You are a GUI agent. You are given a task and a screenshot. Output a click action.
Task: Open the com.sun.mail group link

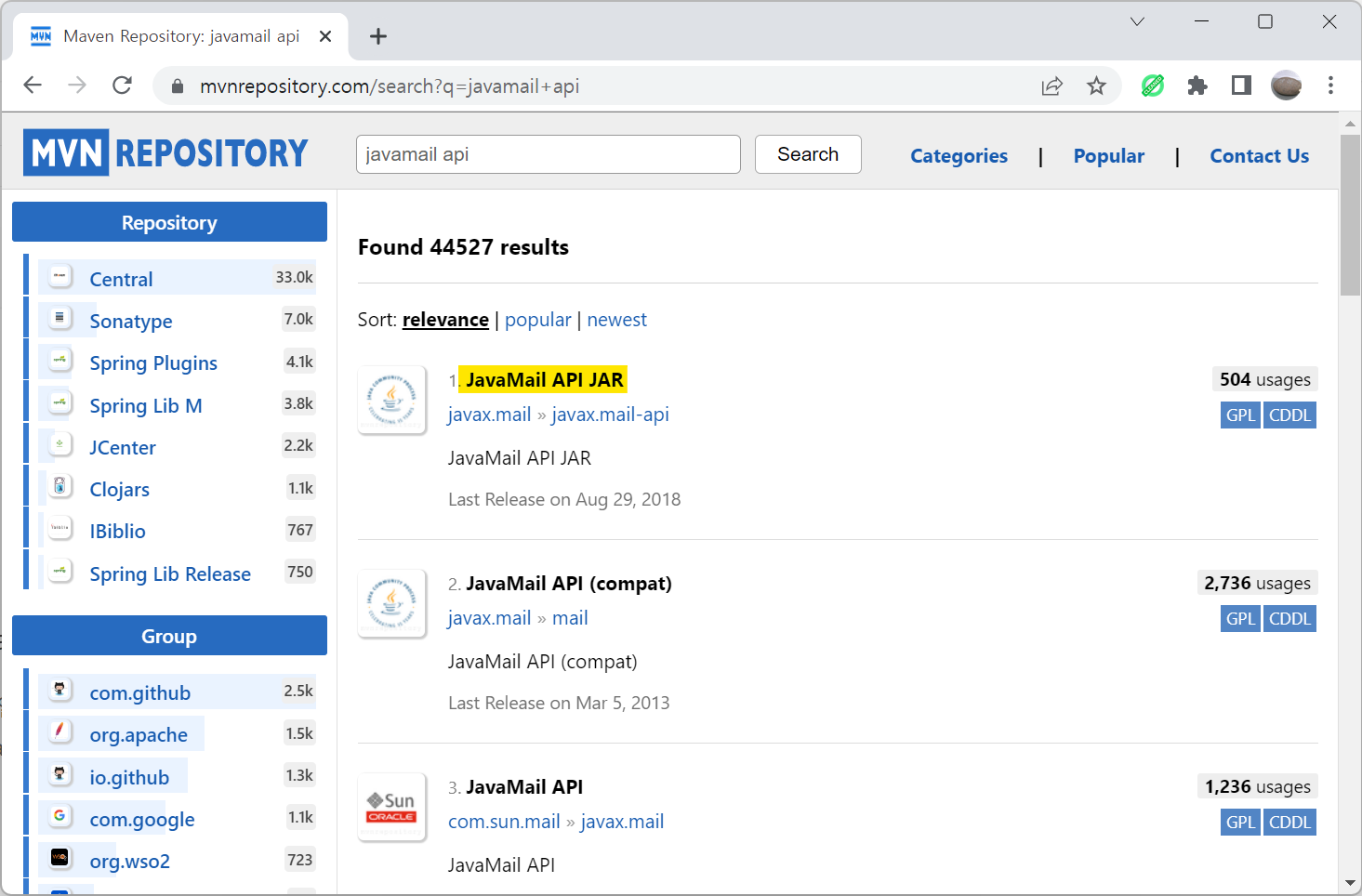click(504, 822)
